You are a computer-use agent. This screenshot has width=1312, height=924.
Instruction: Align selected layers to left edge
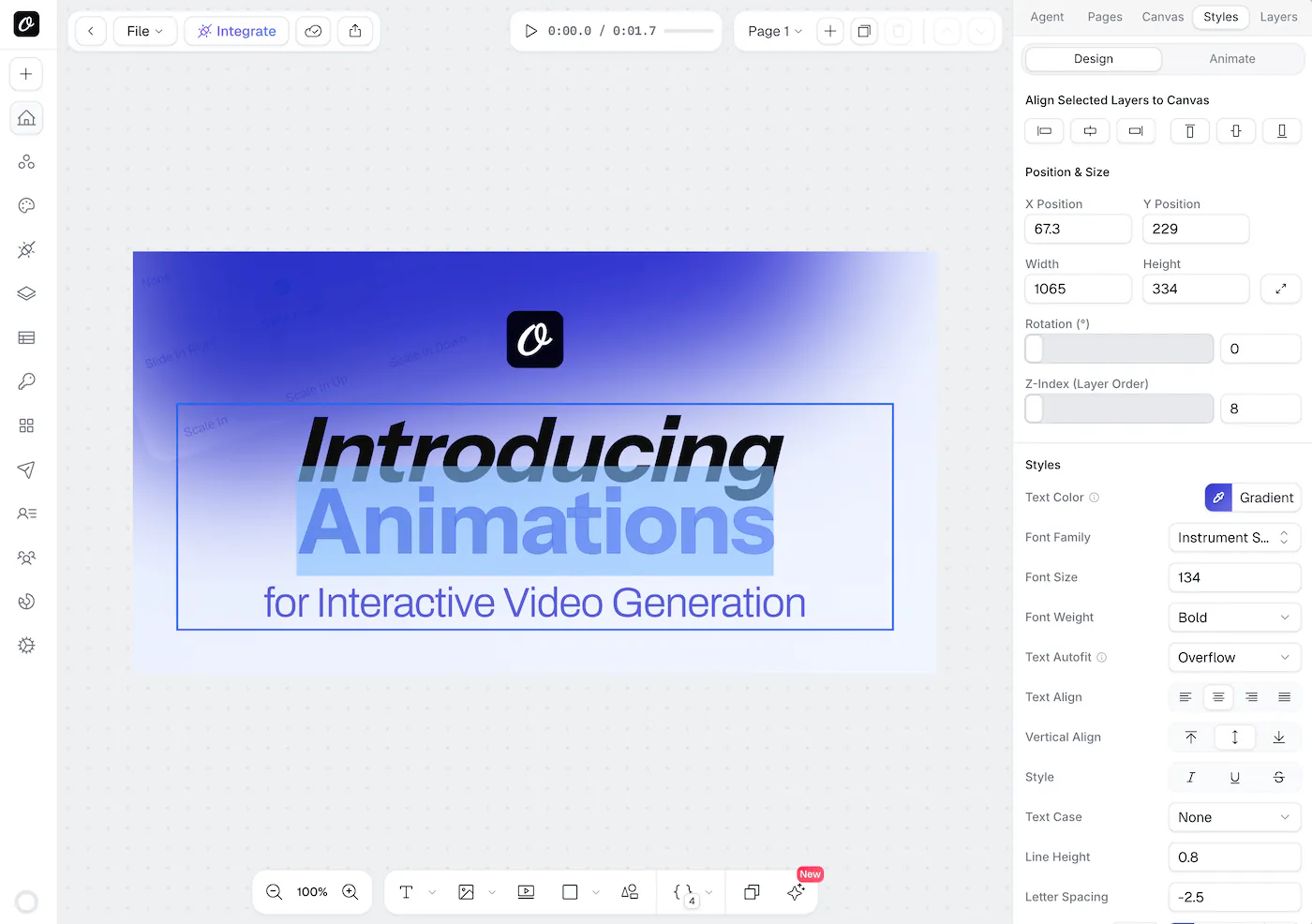tap(1044, 131)
